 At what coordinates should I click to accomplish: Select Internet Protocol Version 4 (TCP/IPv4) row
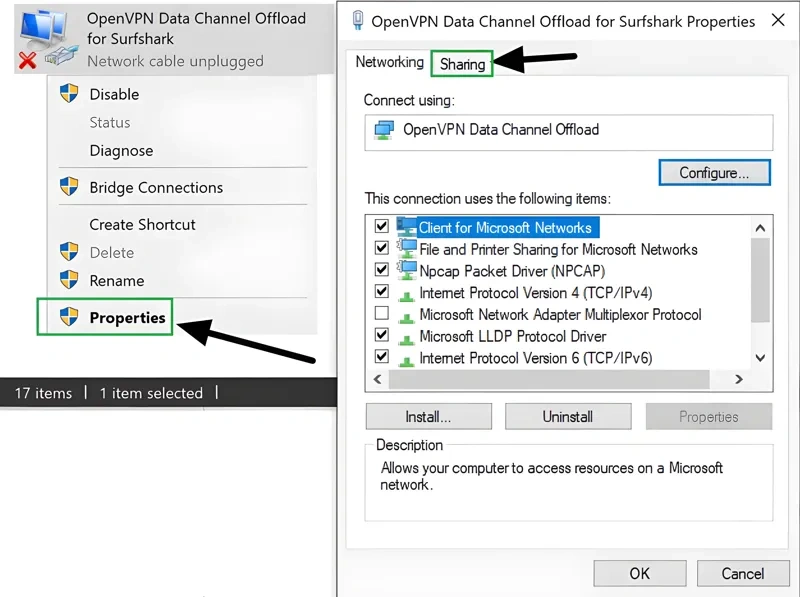[x=536, y=293]
